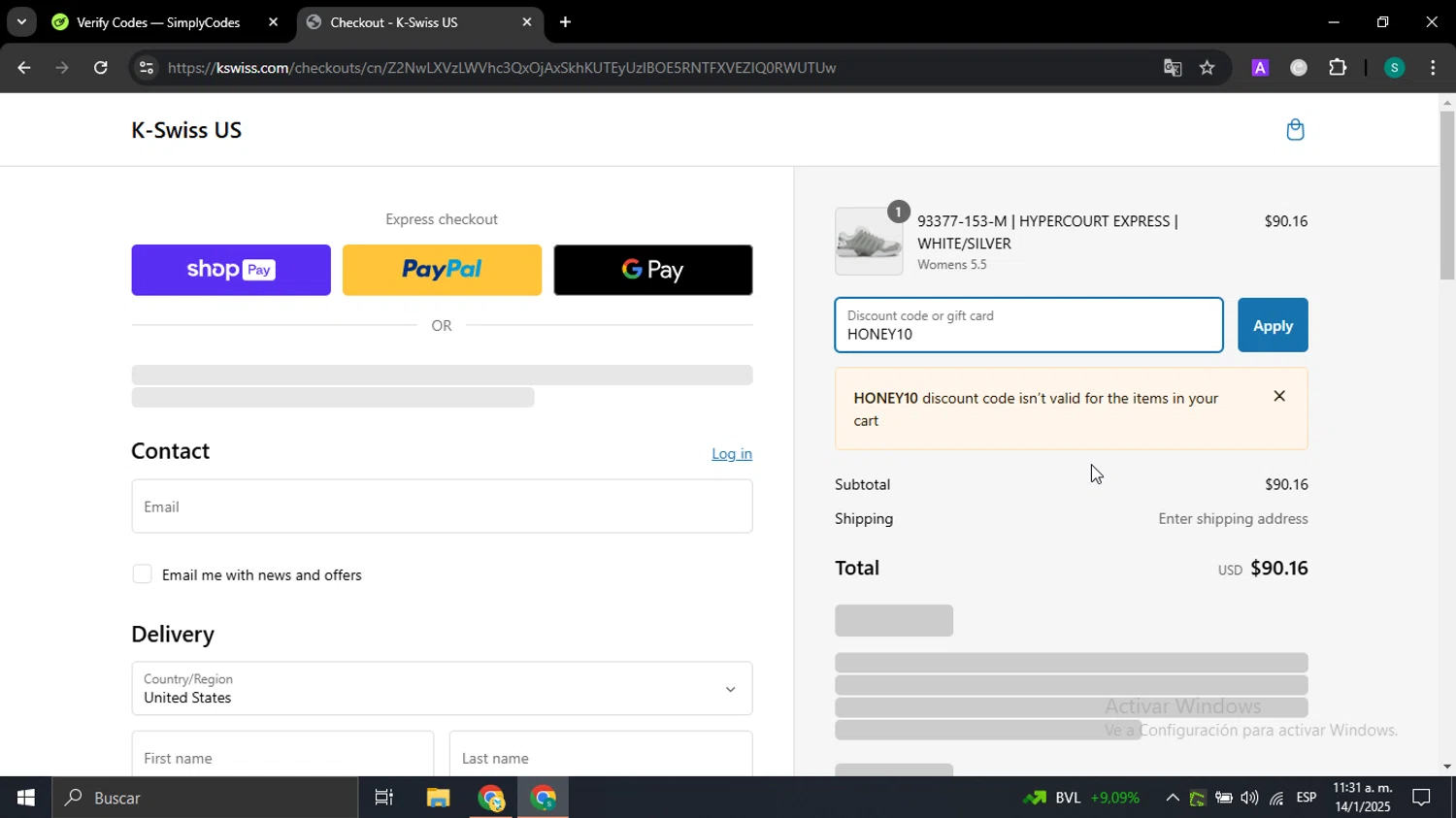1456x818 pixels.
Task: Open Windows Task View
Action: 384,798
